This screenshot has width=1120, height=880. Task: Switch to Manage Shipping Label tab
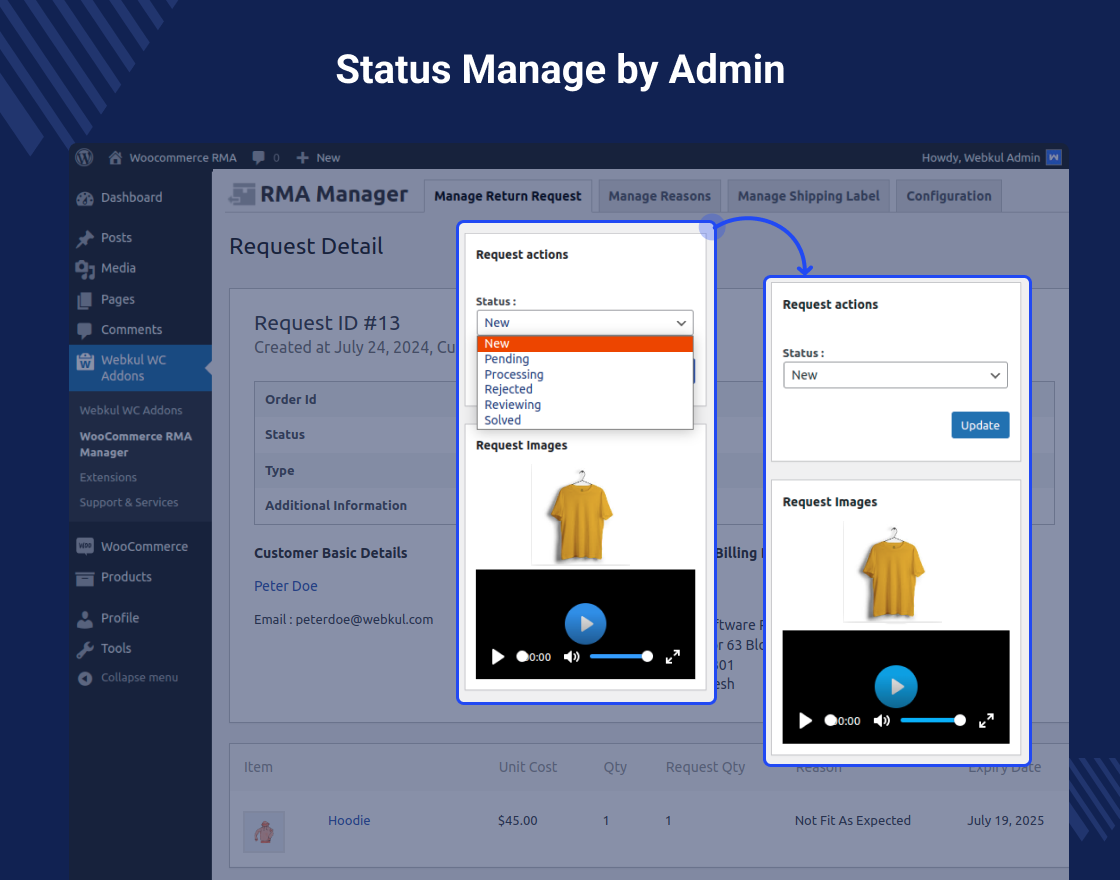pyautogui.click(x=809, y=196)
